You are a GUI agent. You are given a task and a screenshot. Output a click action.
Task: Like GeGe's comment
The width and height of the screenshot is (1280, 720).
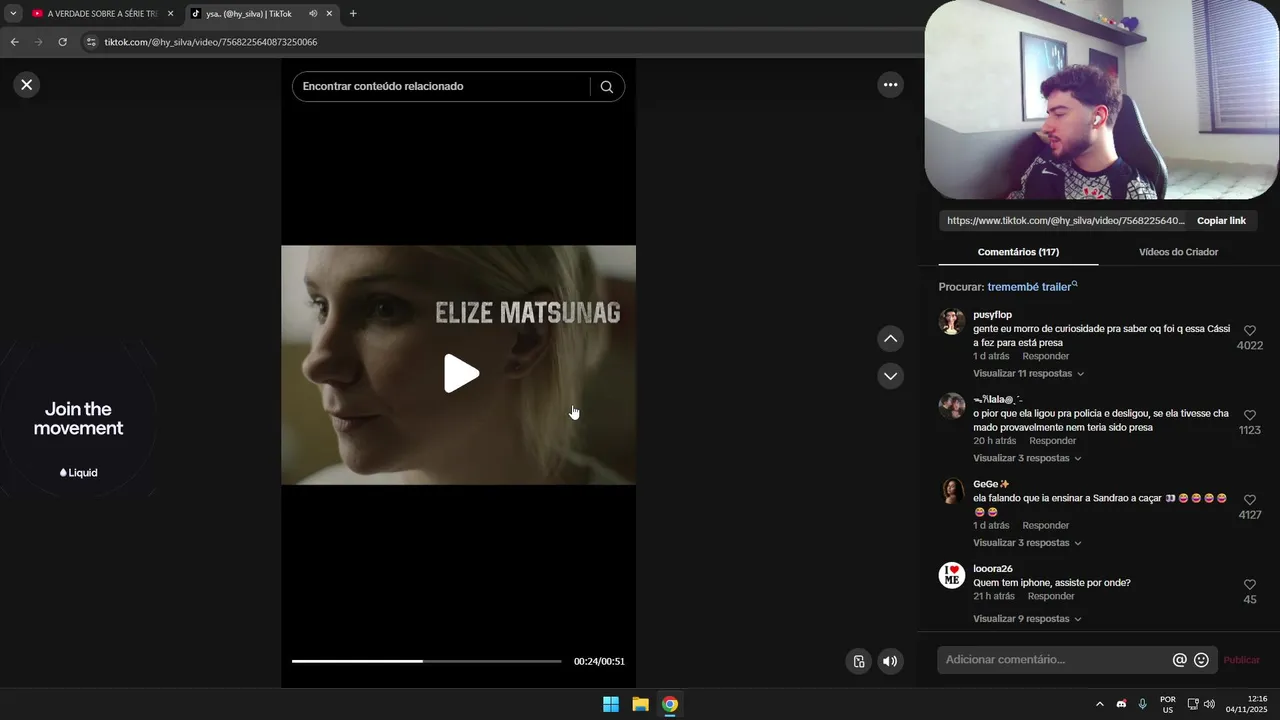1249,500
